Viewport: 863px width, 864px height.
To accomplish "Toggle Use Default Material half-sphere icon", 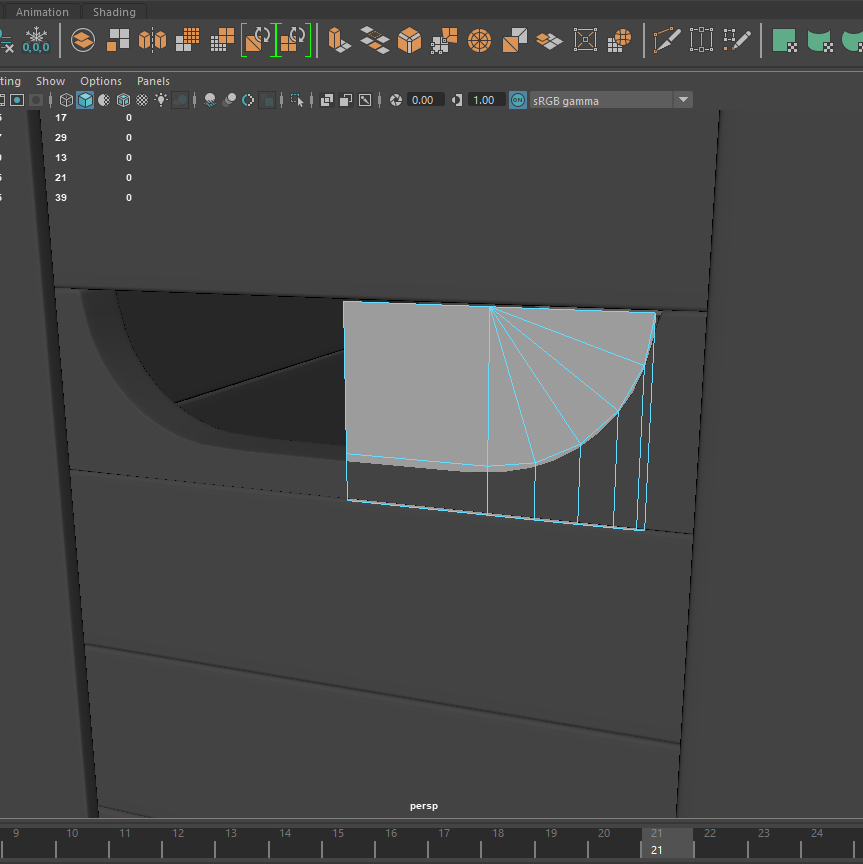I will coord(104,100).
